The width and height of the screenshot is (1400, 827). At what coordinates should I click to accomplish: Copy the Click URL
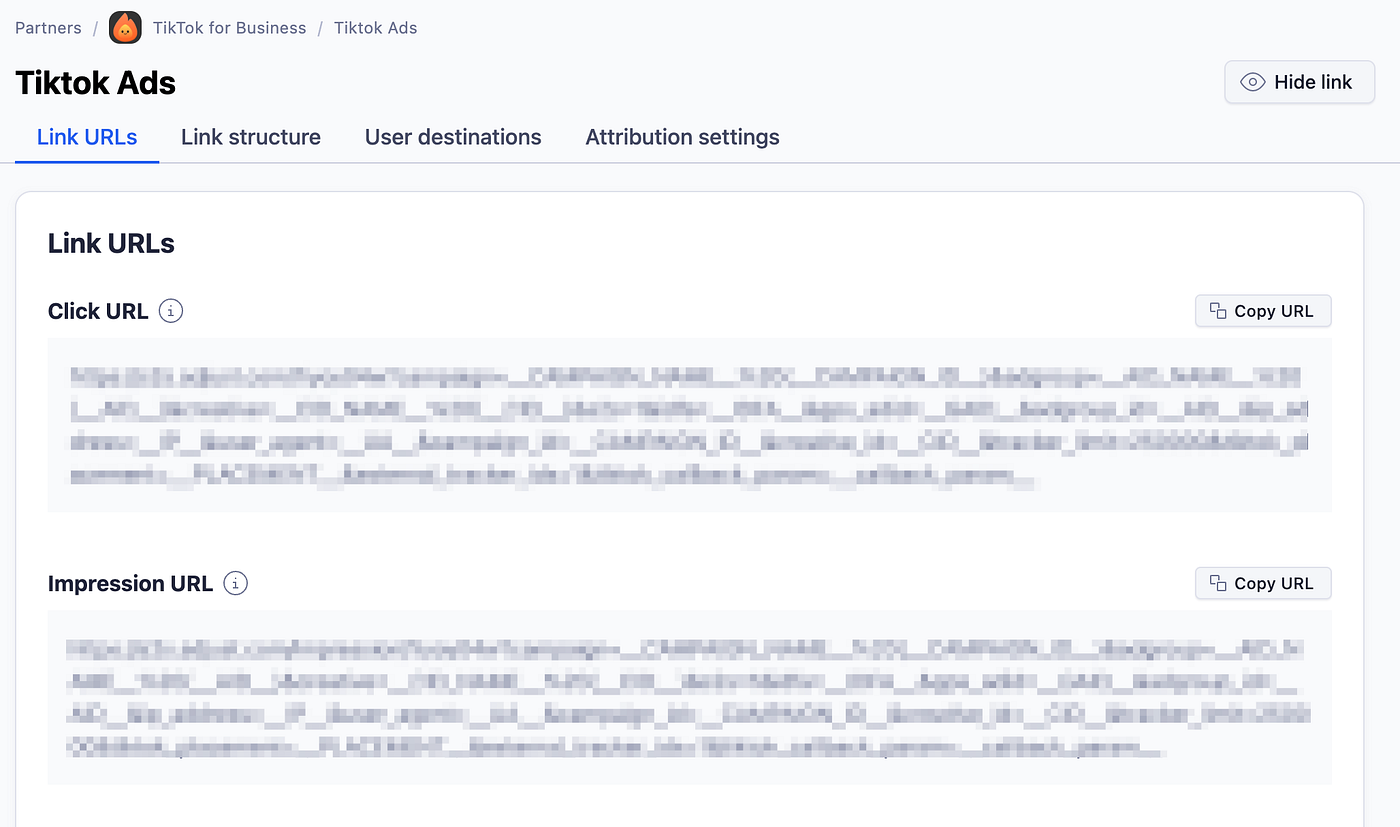pos(1263,311)
